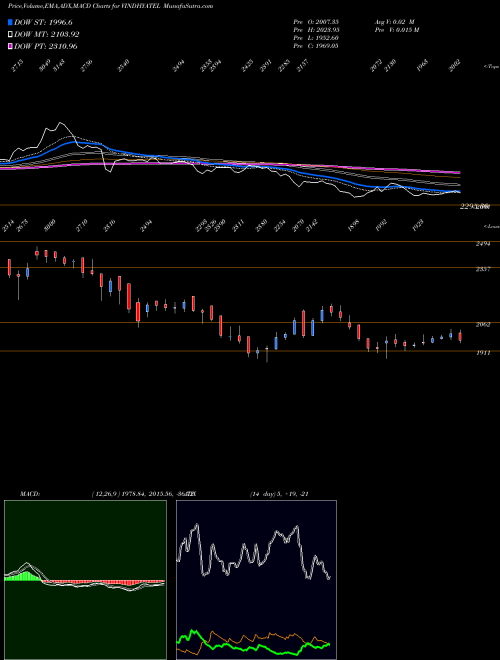
Task: Select the 'DOW ST: 1996.6' legend text
Action: [43, 22]
